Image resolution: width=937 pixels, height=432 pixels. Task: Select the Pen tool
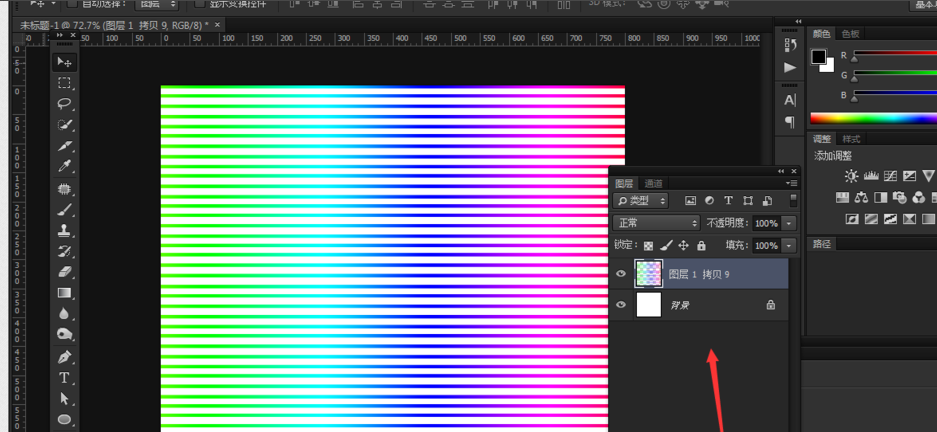coord(64,357)
